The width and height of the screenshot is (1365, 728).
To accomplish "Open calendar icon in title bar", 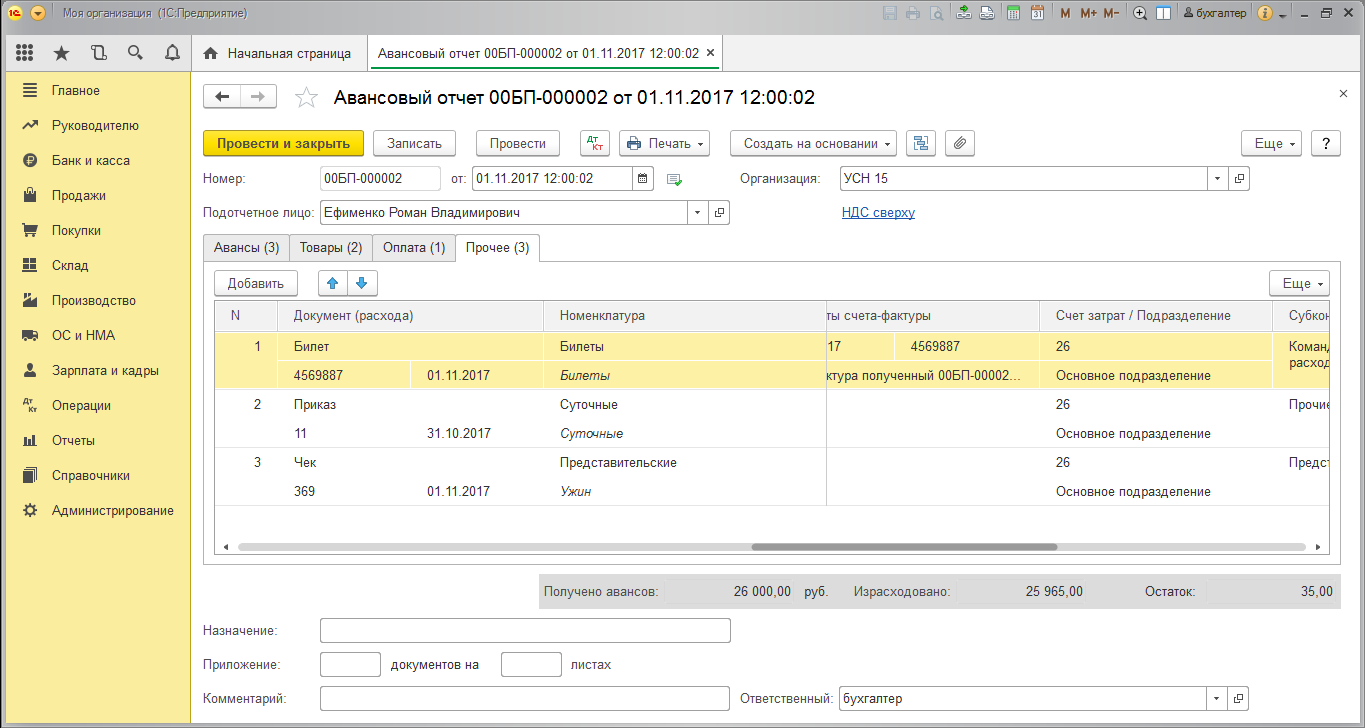I will (x=1037, y=13).
